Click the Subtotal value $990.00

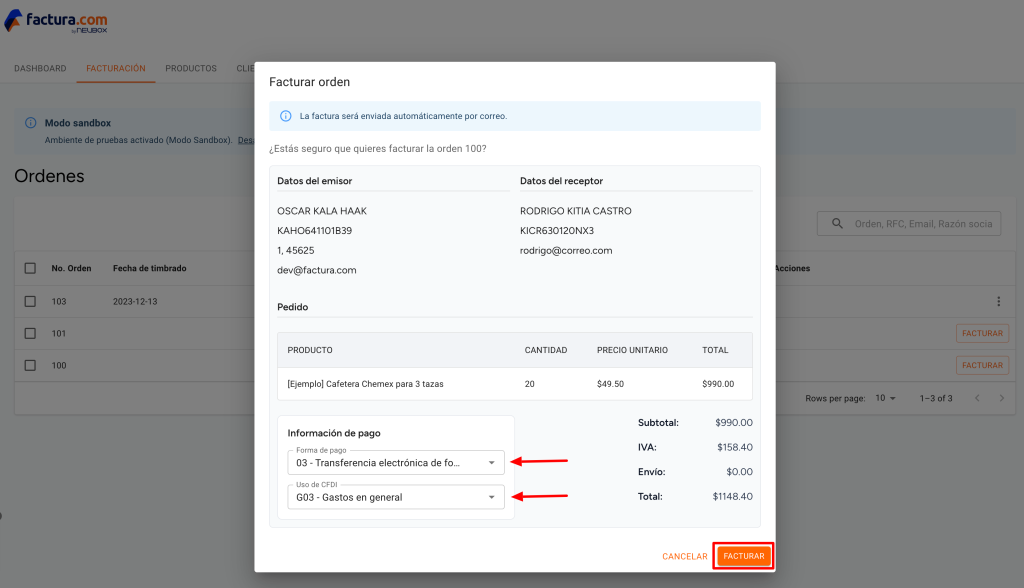coord(734,423)
